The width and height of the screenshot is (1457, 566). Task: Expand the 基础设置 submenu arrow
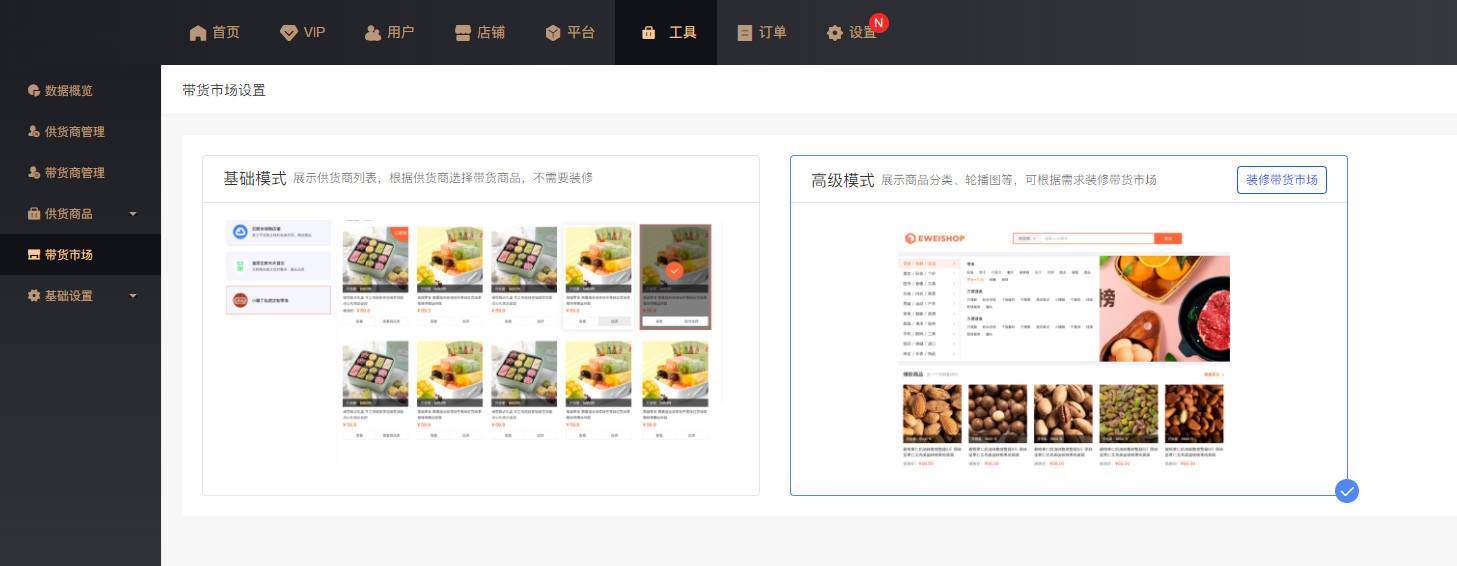(x=133, y=296)
